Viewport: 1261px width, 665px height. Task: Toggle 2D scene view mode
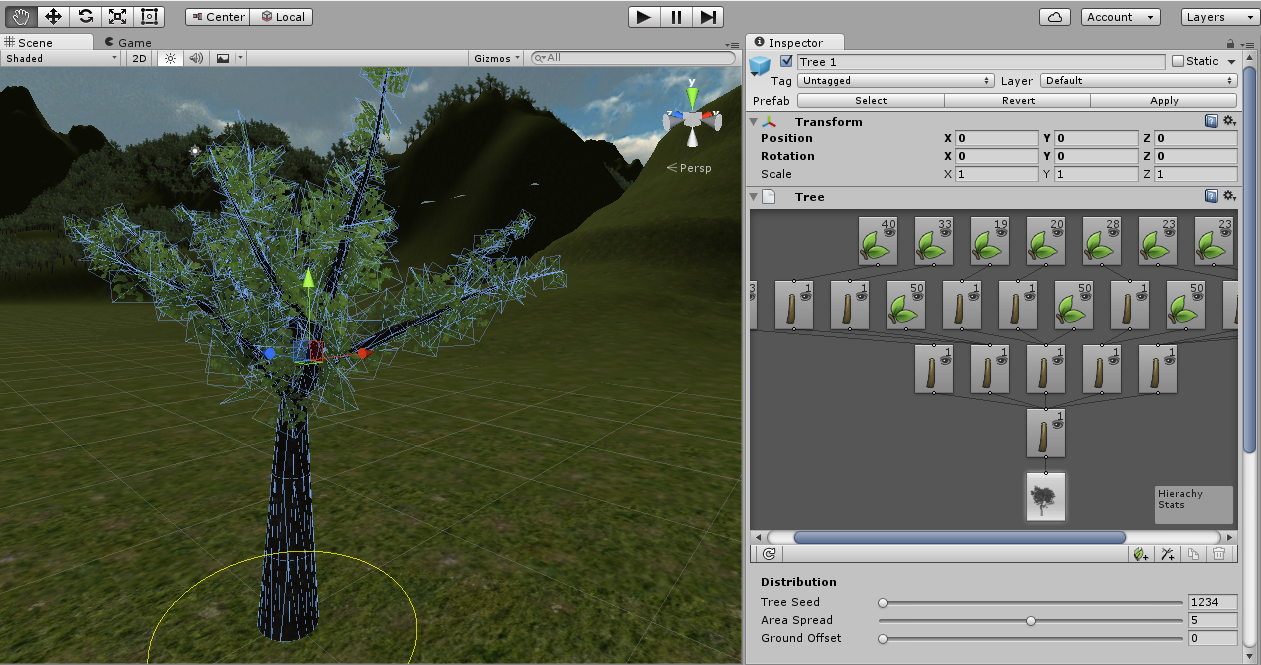click(139, 58)
